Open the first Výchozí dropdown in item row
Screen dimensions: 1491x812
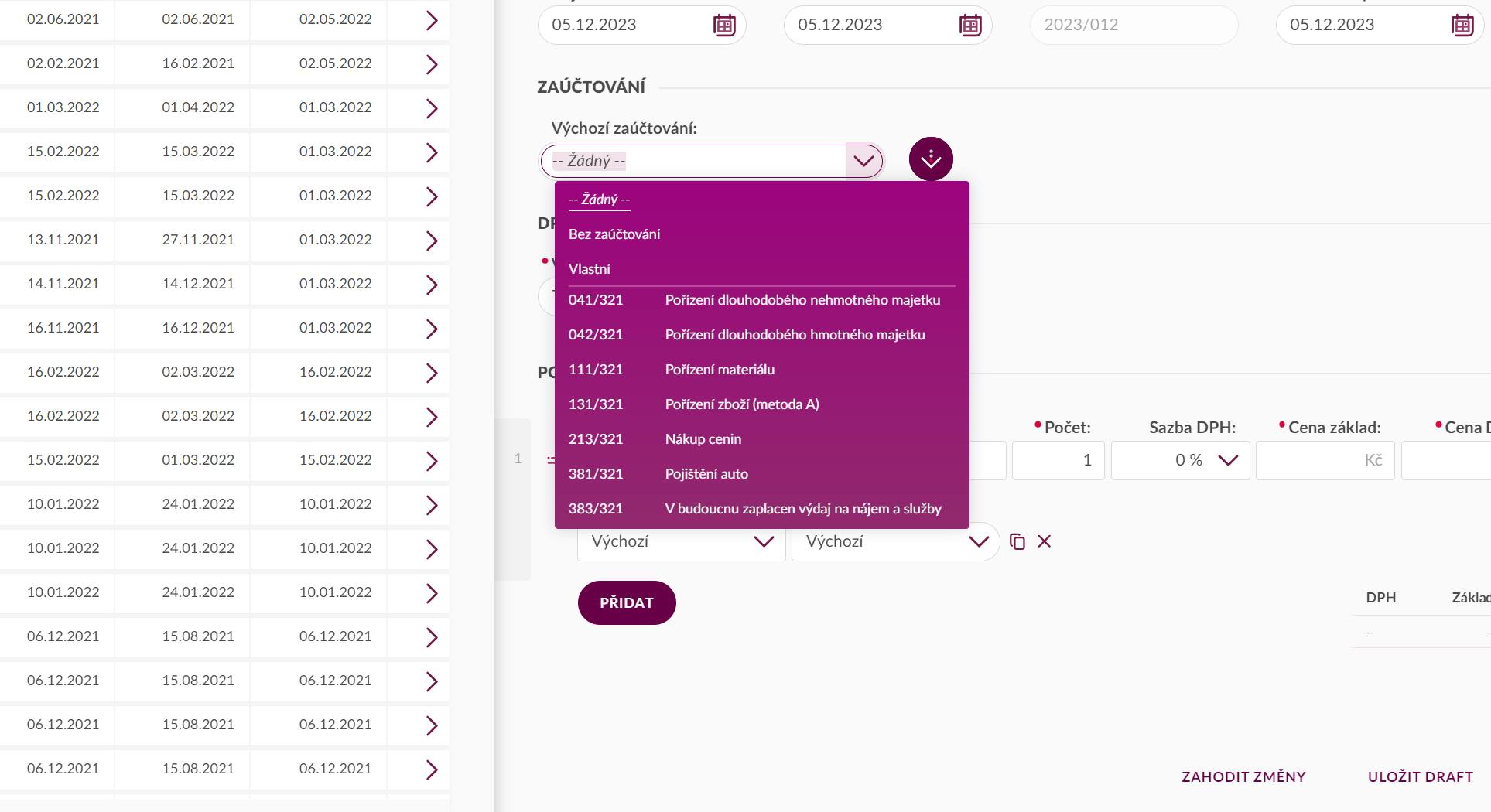(681, 541)
